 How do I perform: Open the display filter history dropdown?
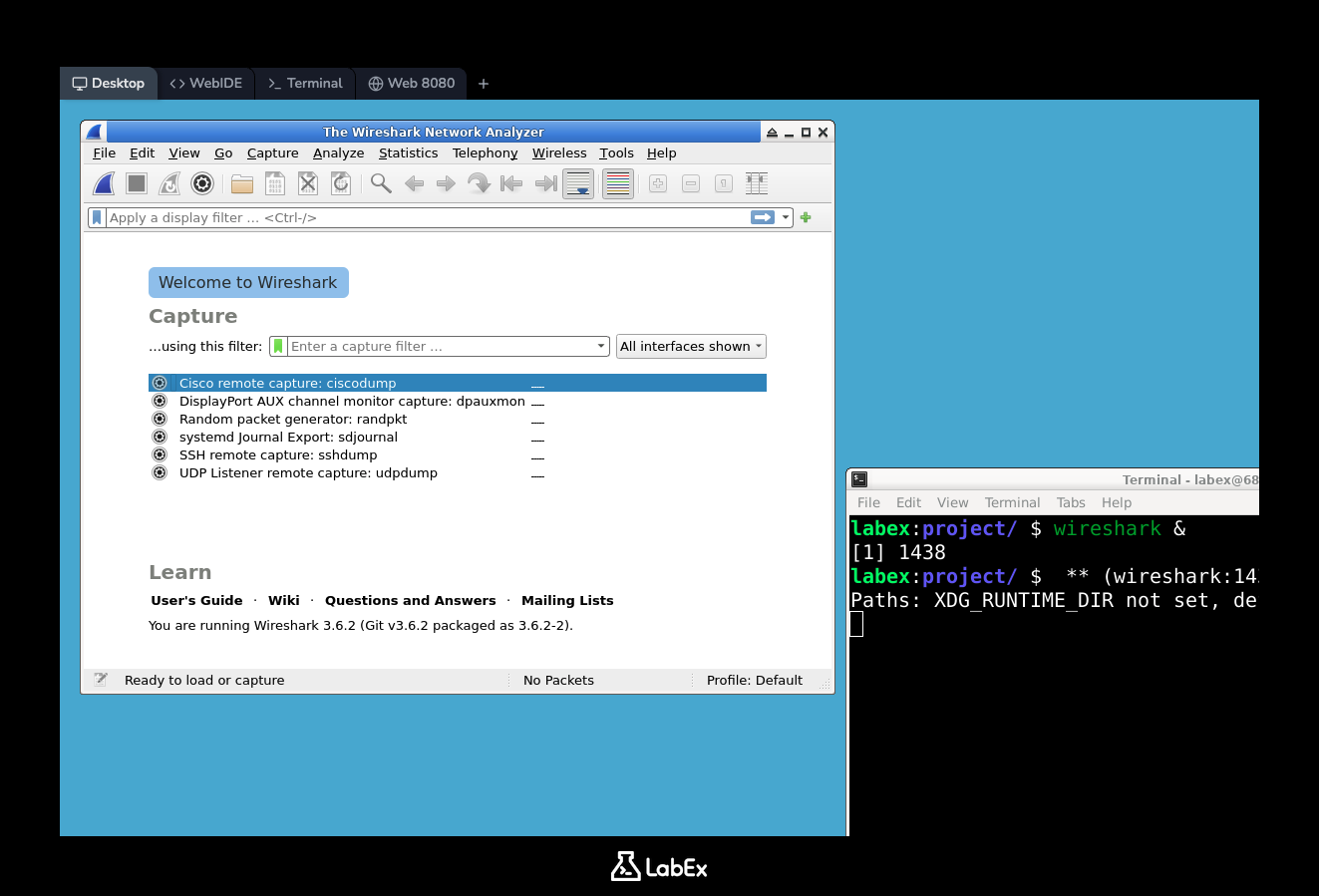click(x=787, y=217)
